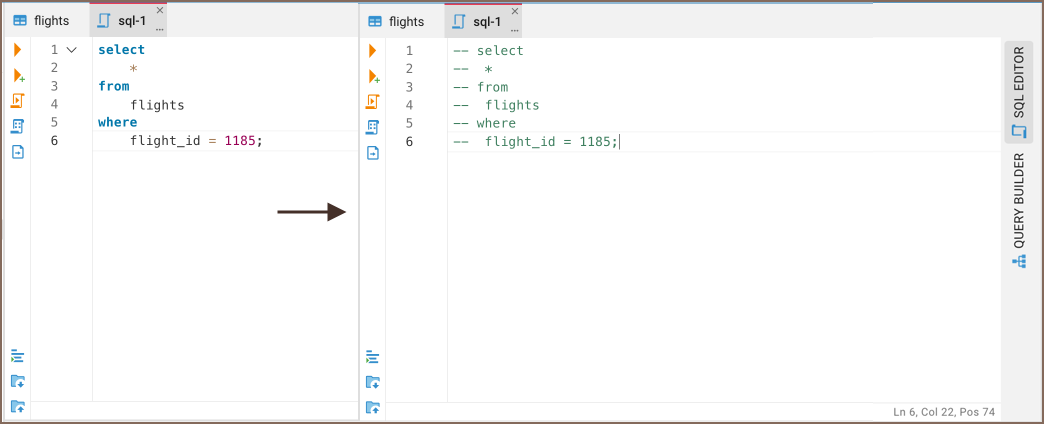Run query with left panel execute icon
Image resolution: width=1044 pixels, height=424 pixels.
coord(18,50)
